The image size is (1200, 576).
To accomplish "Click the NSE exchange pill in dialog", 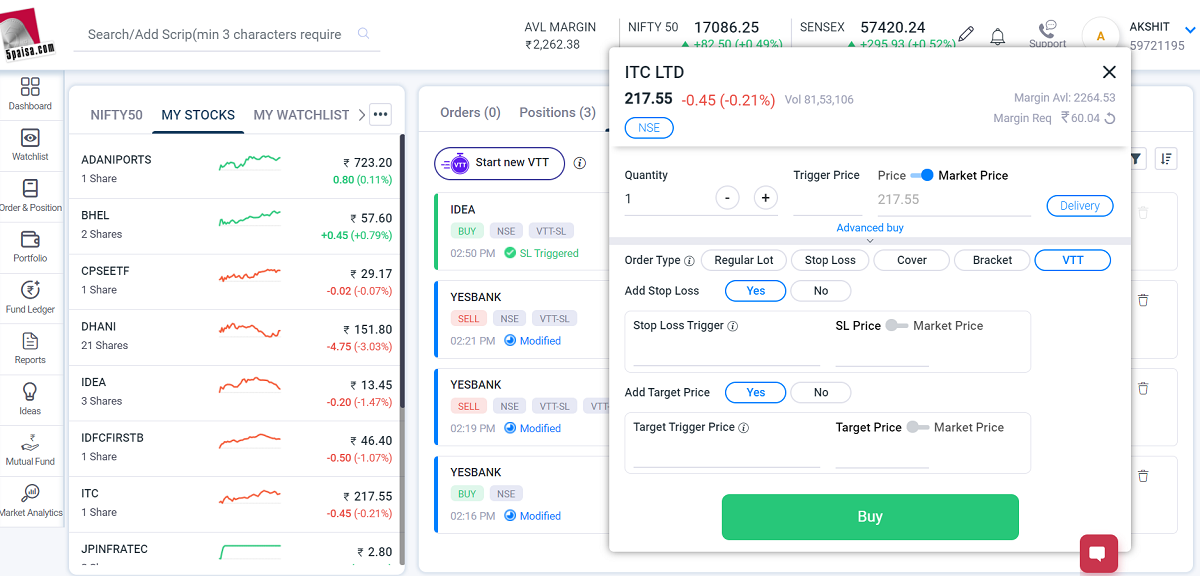I will click(x=649, y=128).
